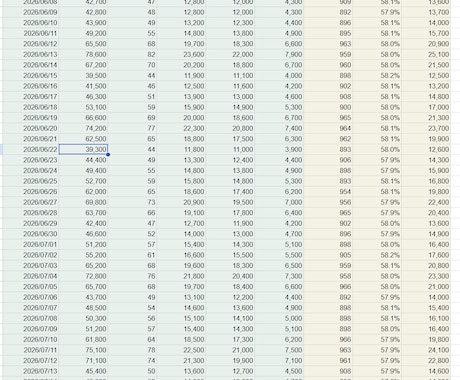Click the selected cell 39,300
The image size is (460, 380).
coord(83,149)
